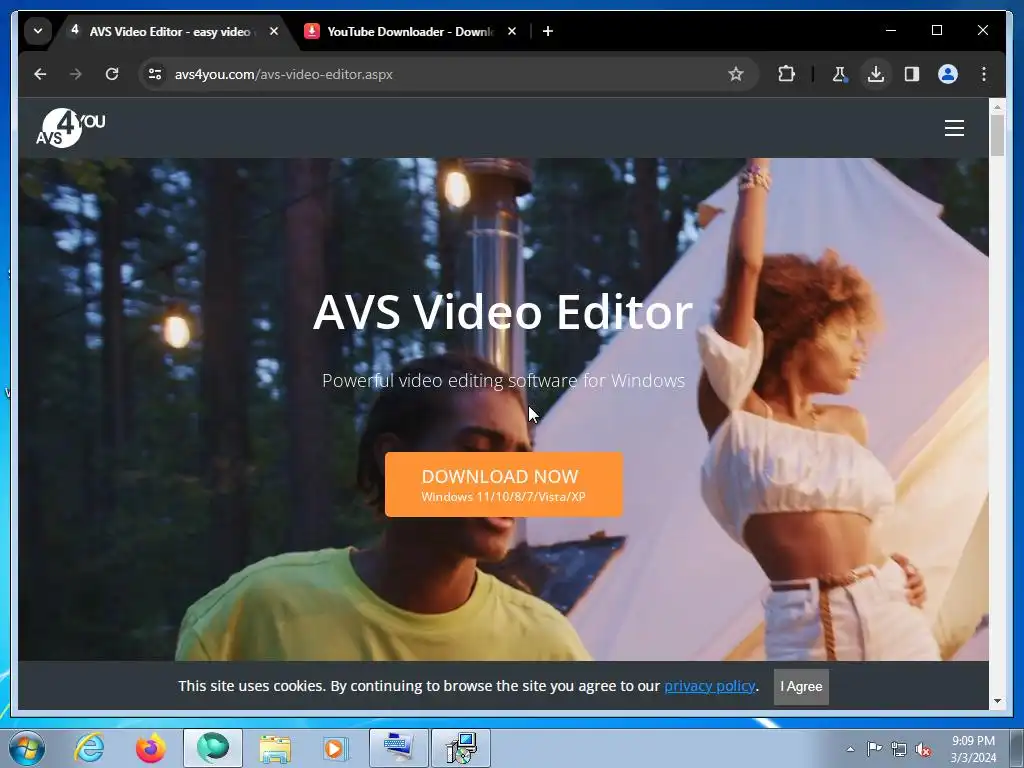
Task: Launch Internet Explorer from taskbar
Action: (89, 748)
